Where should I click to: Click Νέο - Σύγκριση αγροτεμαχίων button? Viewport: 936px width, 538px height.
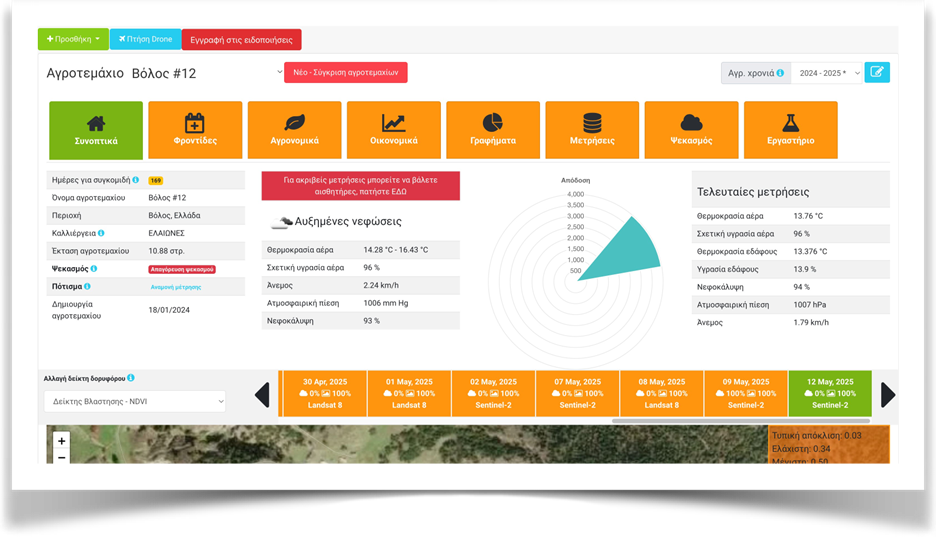pyautogui.click(x=346, y=73)
